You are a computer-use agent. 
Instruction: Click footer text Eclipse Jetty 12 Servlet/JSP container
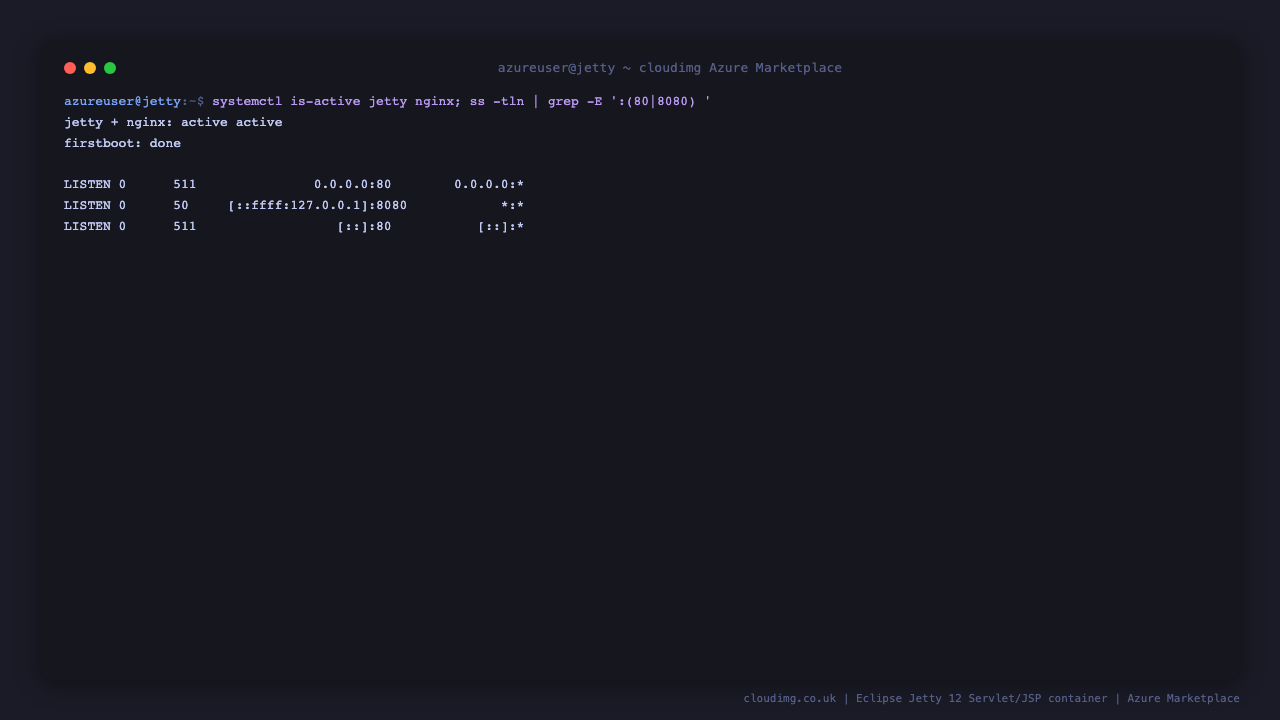click(x=982, y=699)
